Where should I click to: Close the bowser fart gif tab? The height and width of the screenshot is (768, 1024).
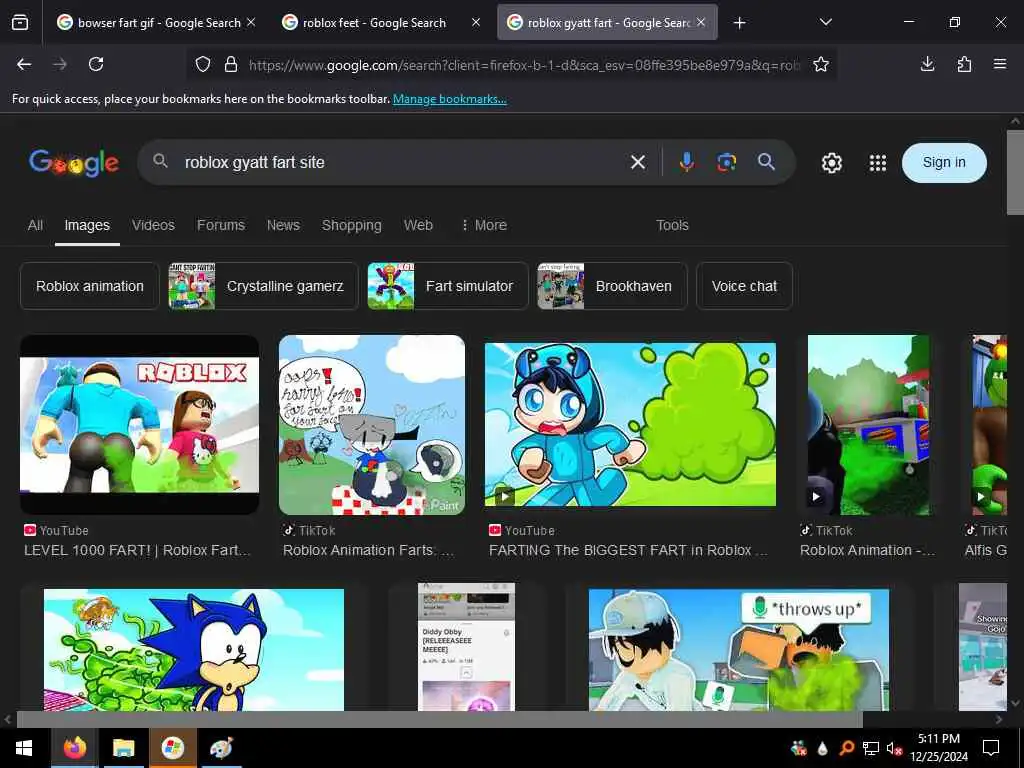(x=251, y=22)
